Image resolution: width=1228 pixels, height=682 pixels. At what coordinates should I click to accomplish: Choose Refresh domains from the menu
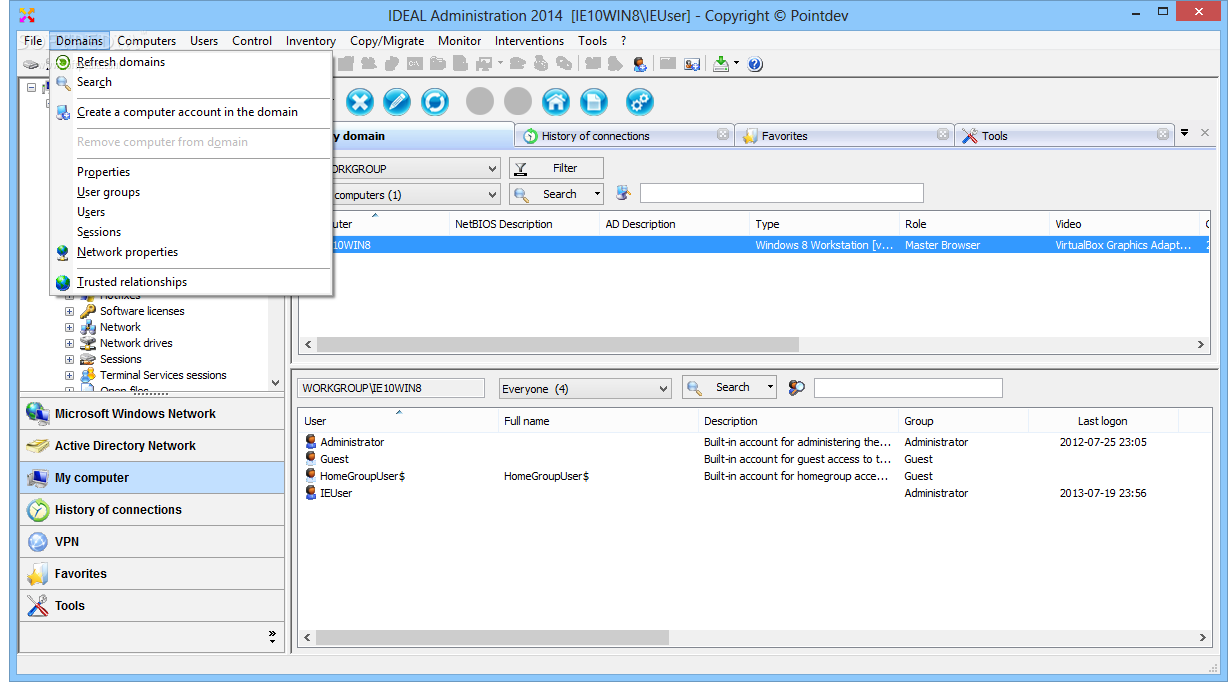coord(121,62)
